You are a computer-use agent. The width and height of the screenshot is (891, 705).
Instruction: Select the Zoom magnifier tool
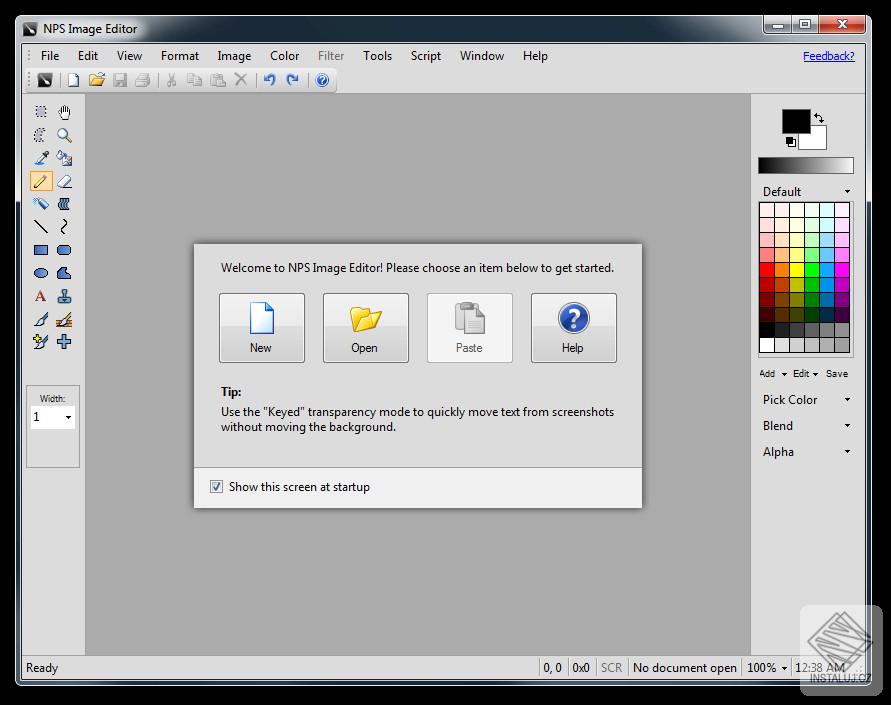pos(64,134)
